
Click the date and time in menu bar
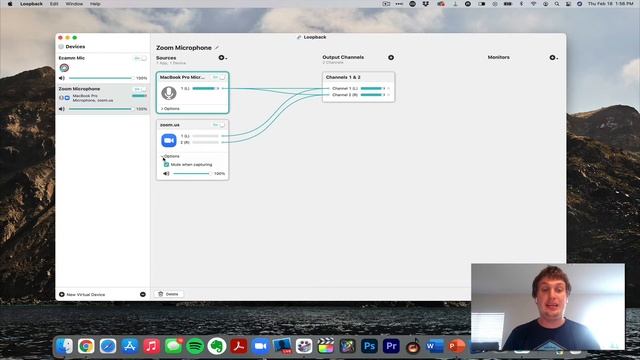tap(611, 4)
